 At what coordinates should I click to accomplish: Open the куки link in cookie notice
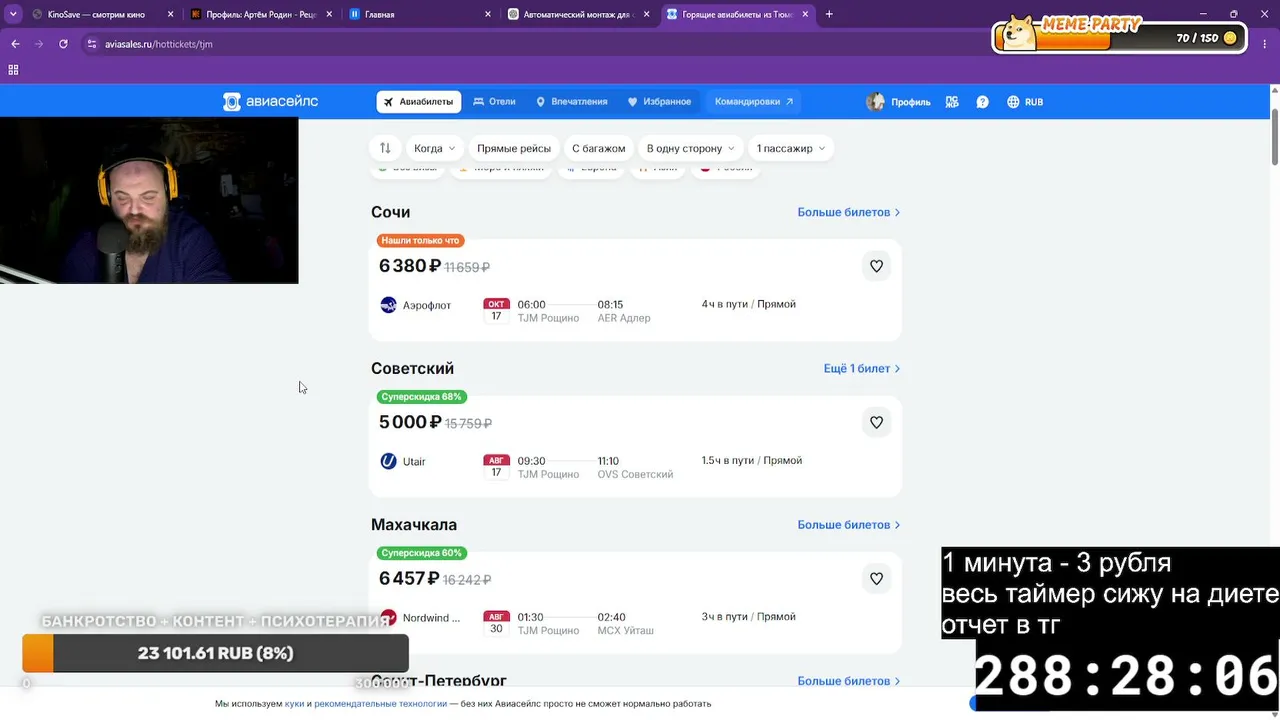[294, 704]
